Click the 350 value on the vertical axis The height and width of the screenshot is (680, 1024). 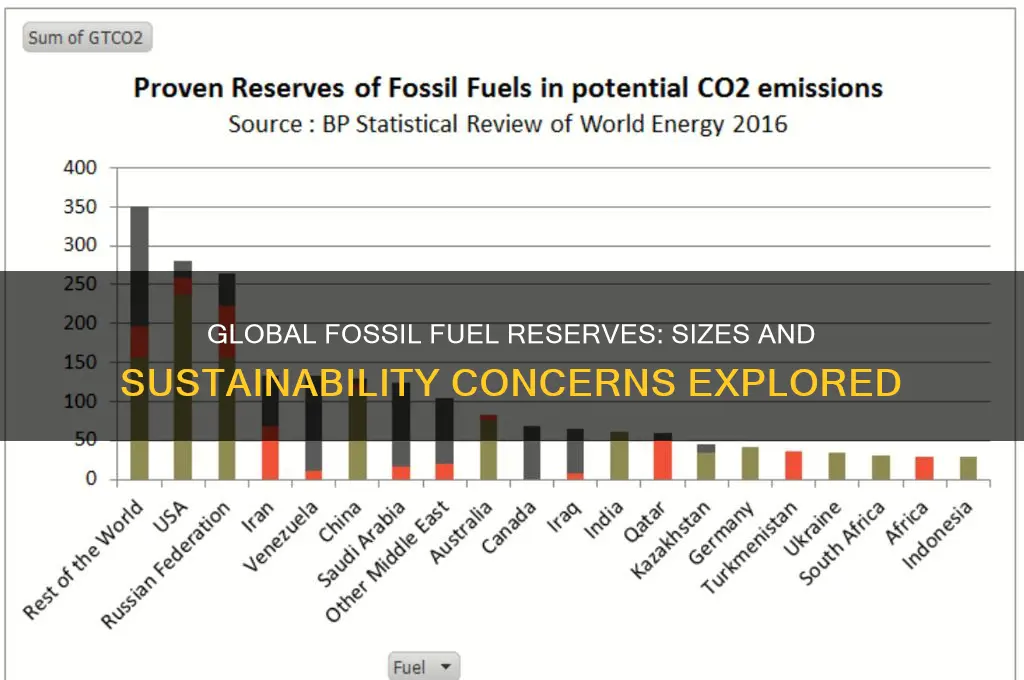(80, 206)
